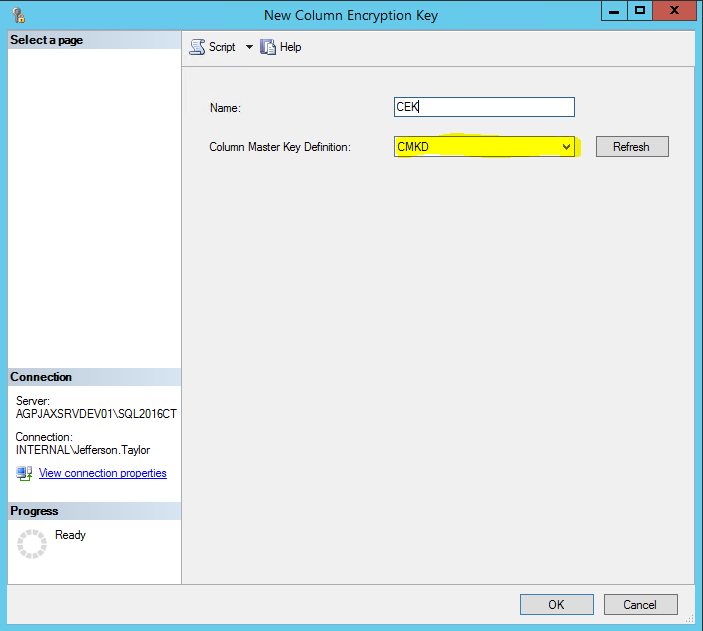Viewport: 703px width, 631px height.
Task: Open View connection properties link
Action: click(x=103, y=473)
